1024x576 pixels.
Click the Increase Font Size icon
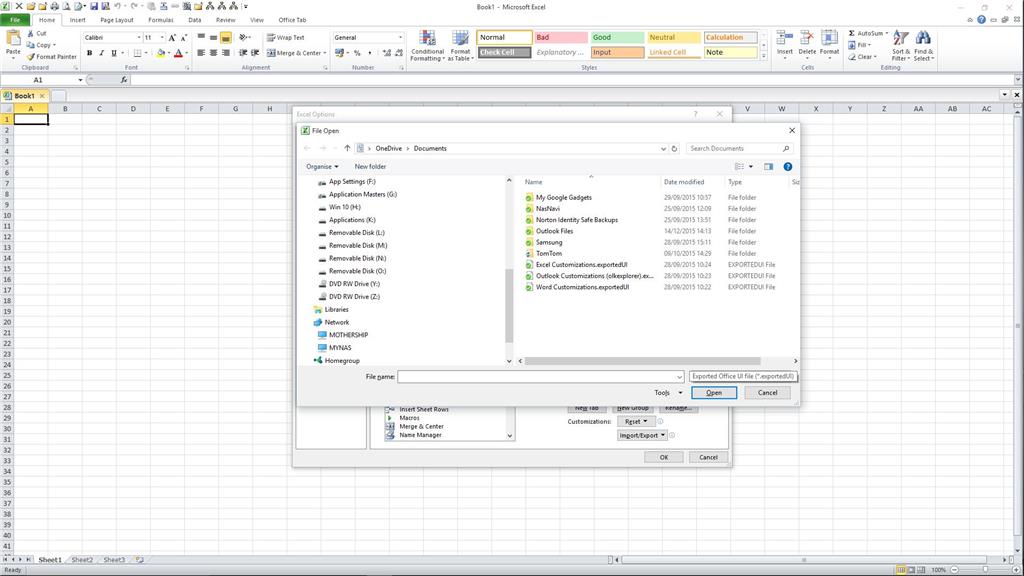172,38
